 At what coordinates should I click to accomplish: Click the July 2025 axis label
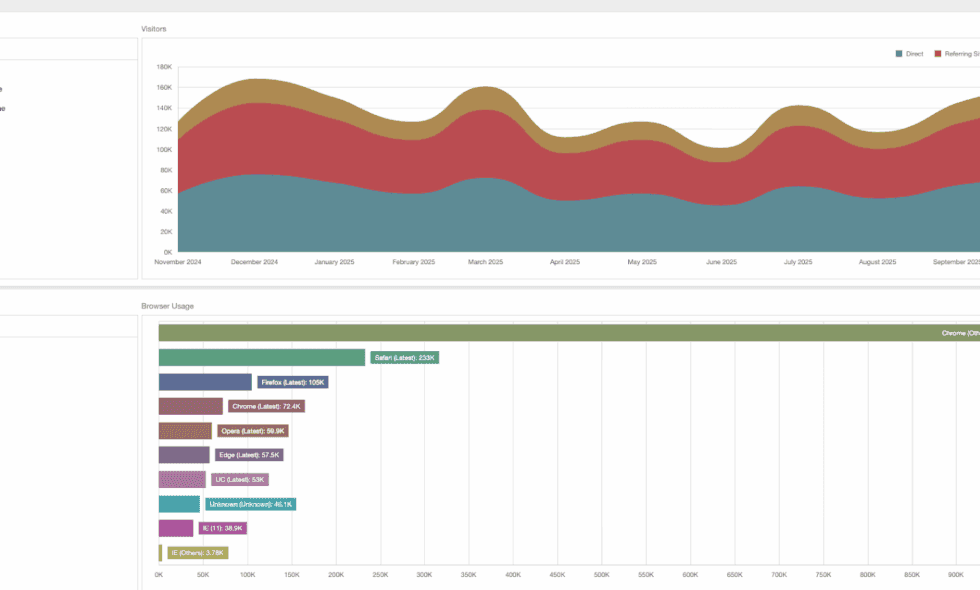pyautogui.click(x=798, y=262)
